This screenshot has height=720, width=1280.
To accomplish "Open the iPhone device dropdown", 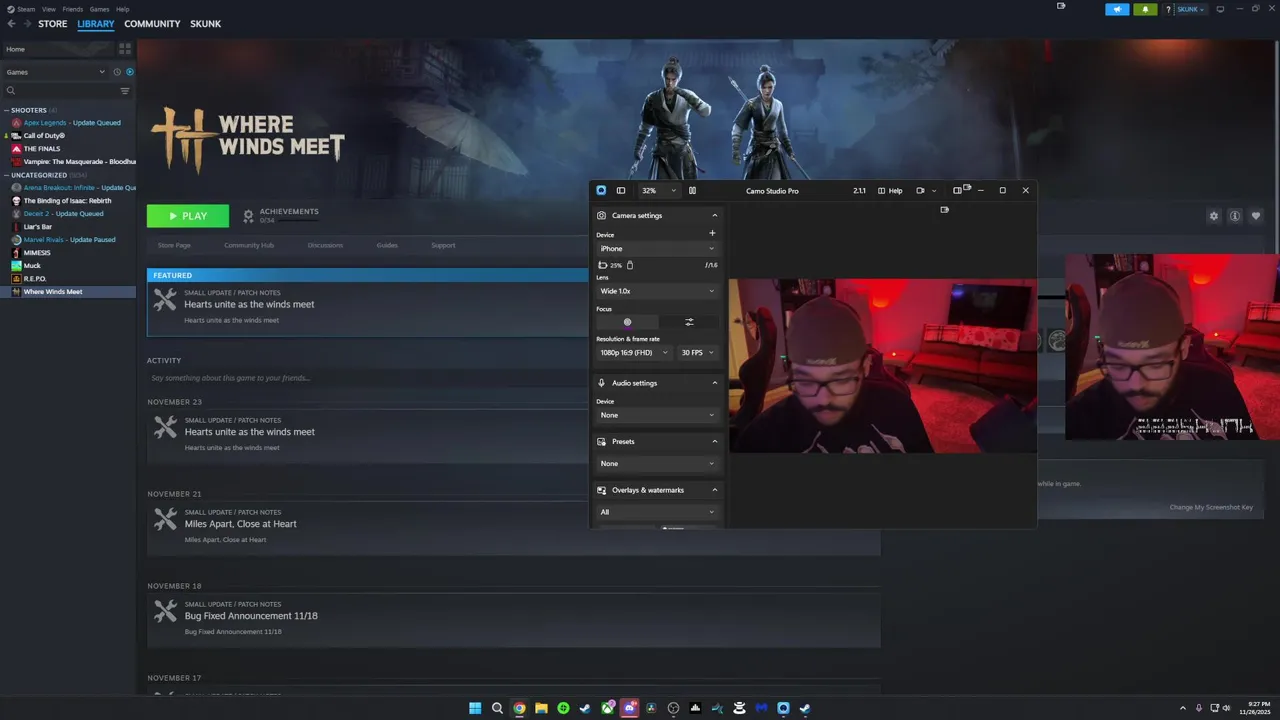I will 657,248.
